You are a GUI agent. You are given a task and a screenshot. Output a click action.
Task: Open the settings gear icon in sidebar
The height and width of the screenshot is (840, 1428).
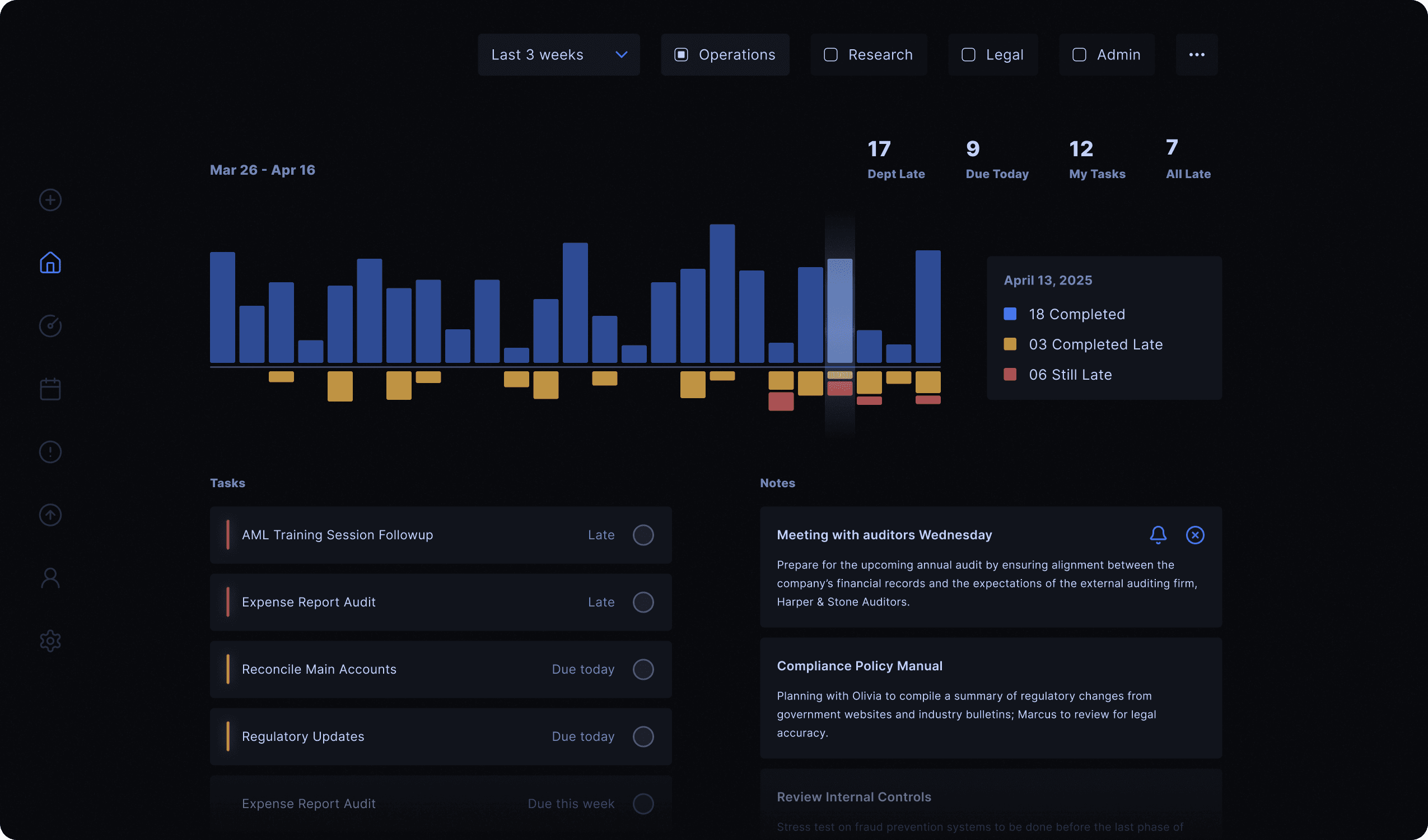coord(50,641)
